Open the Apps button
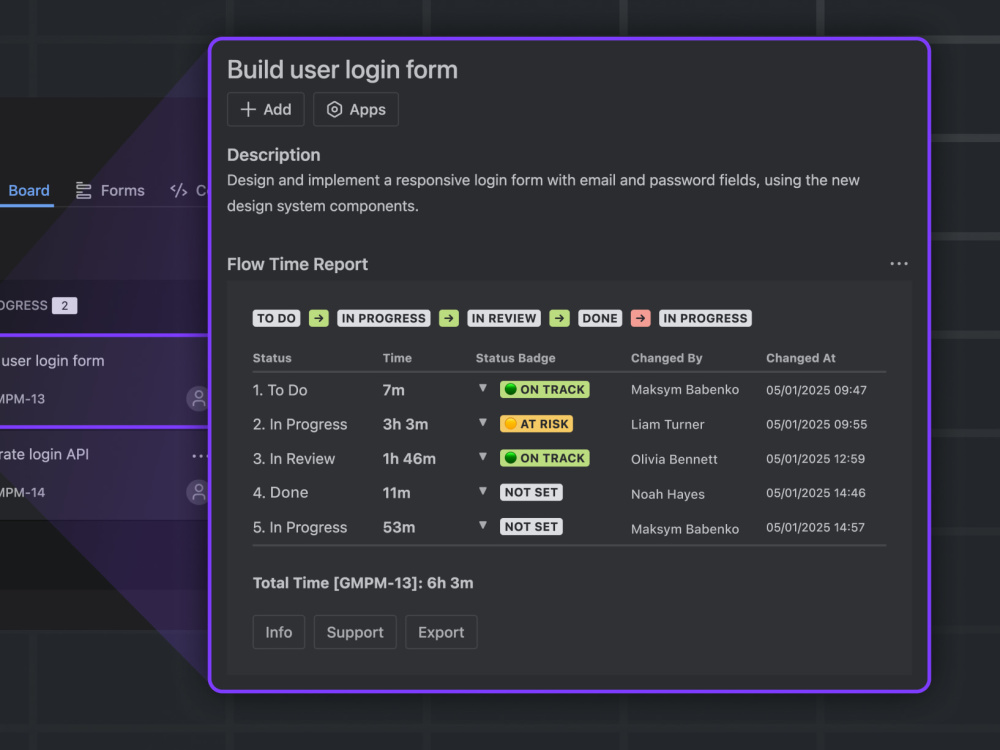The height and width of the screenshot is (750, 1000). 356,109
